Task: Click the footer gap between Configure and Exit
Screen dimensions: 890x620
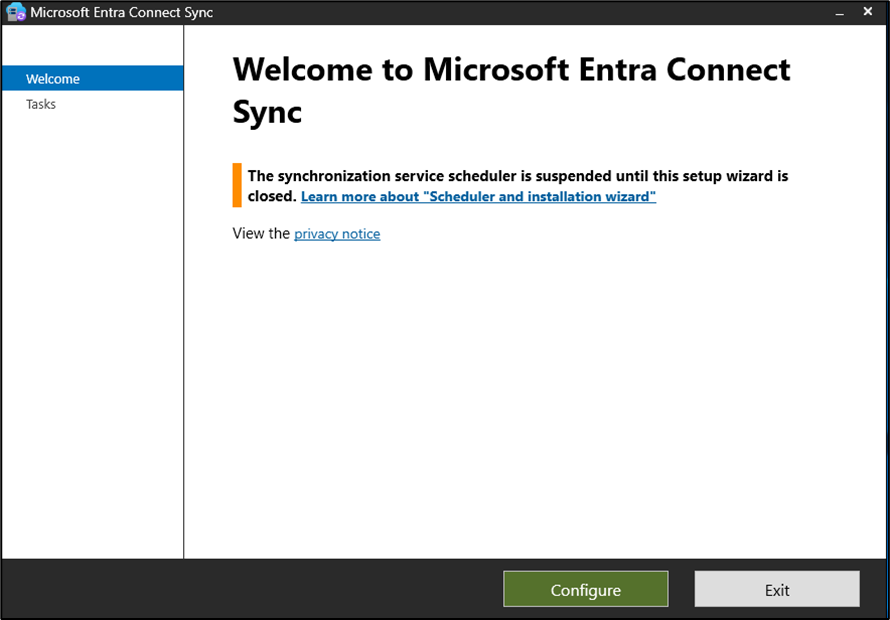Action: click(681, 589)
